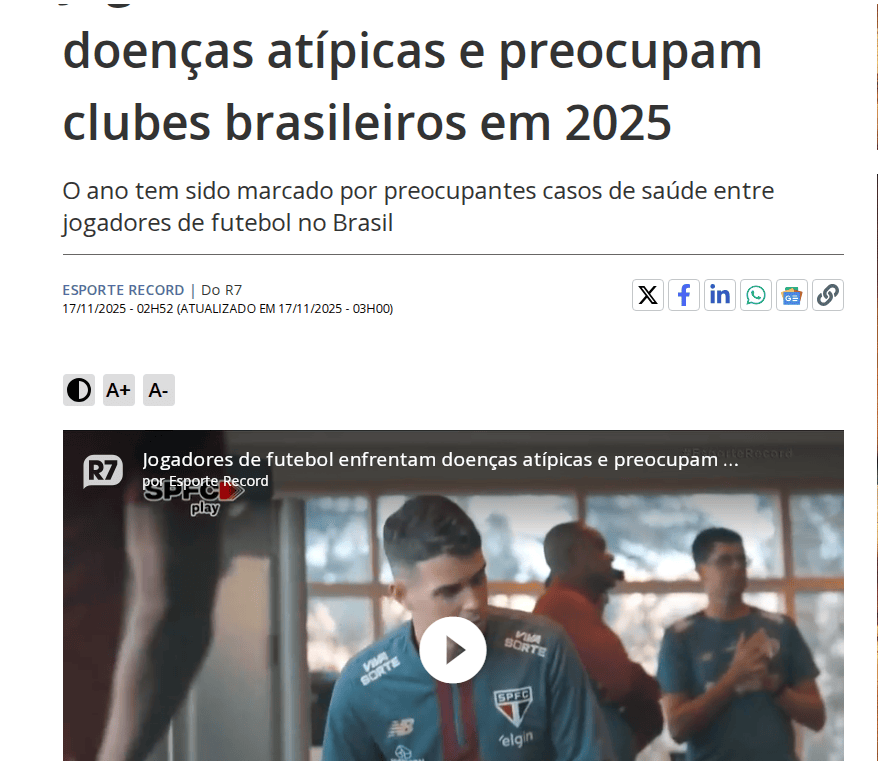This screenshot has height=761, width=878.
Task: Click the R7 logo in the video player
Action: point(103,471)
